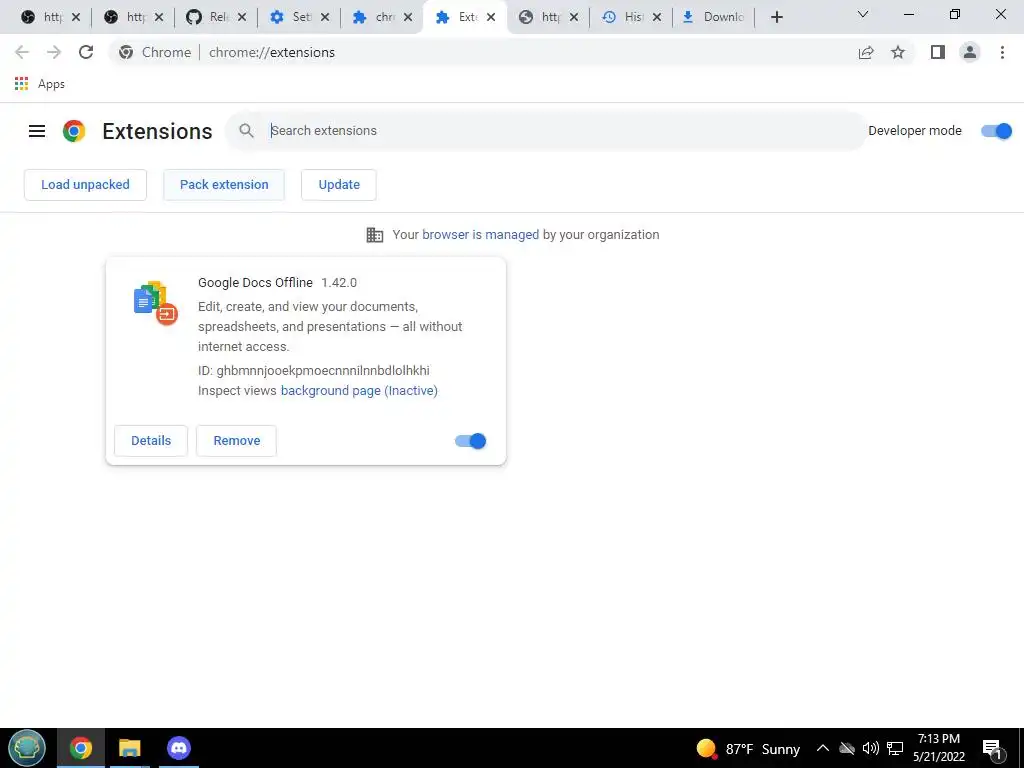Click the network tray icon
Viewport: 1024px width, 768px height.
[895, 748]
